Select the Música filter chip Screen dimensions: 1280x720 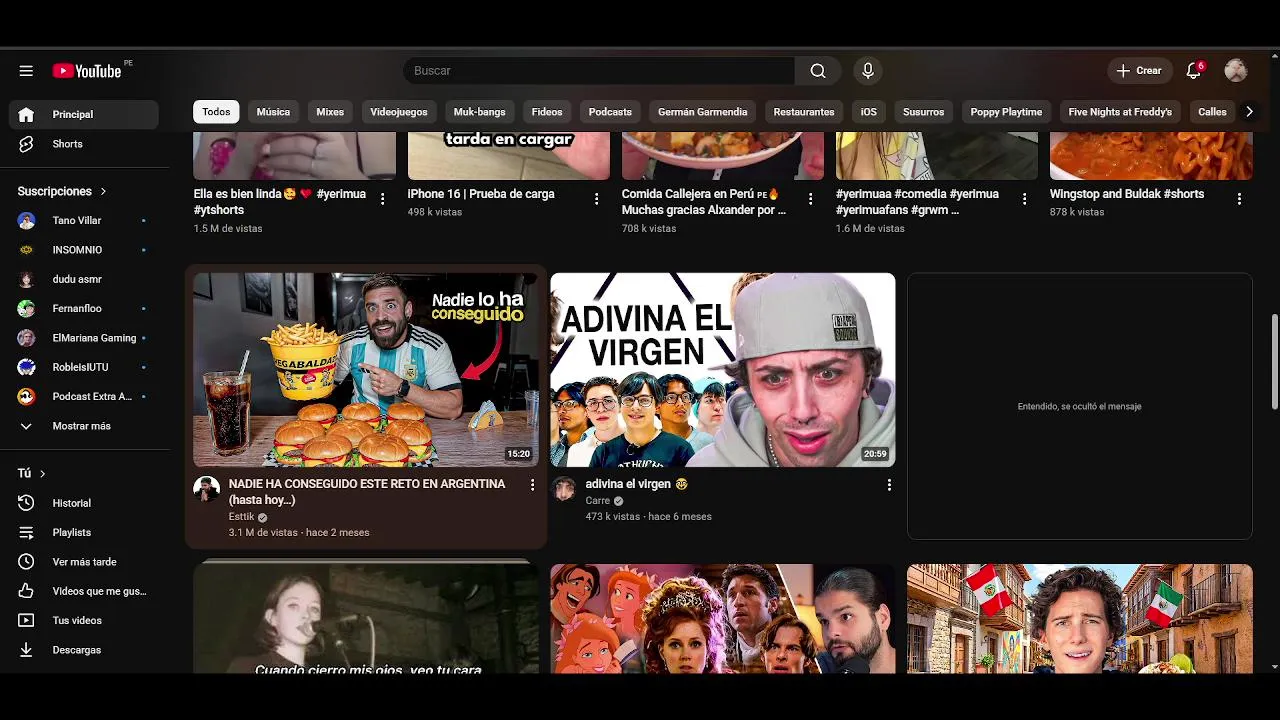(x=273, y=112)
